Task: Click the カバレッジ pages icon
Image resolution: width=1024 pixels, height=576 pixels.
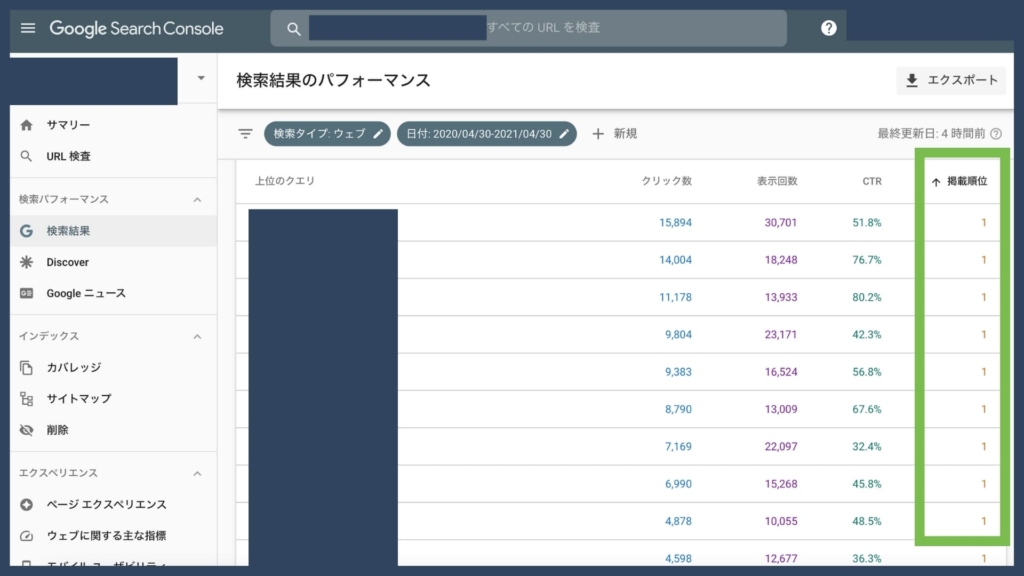Action: click(26, 368)
